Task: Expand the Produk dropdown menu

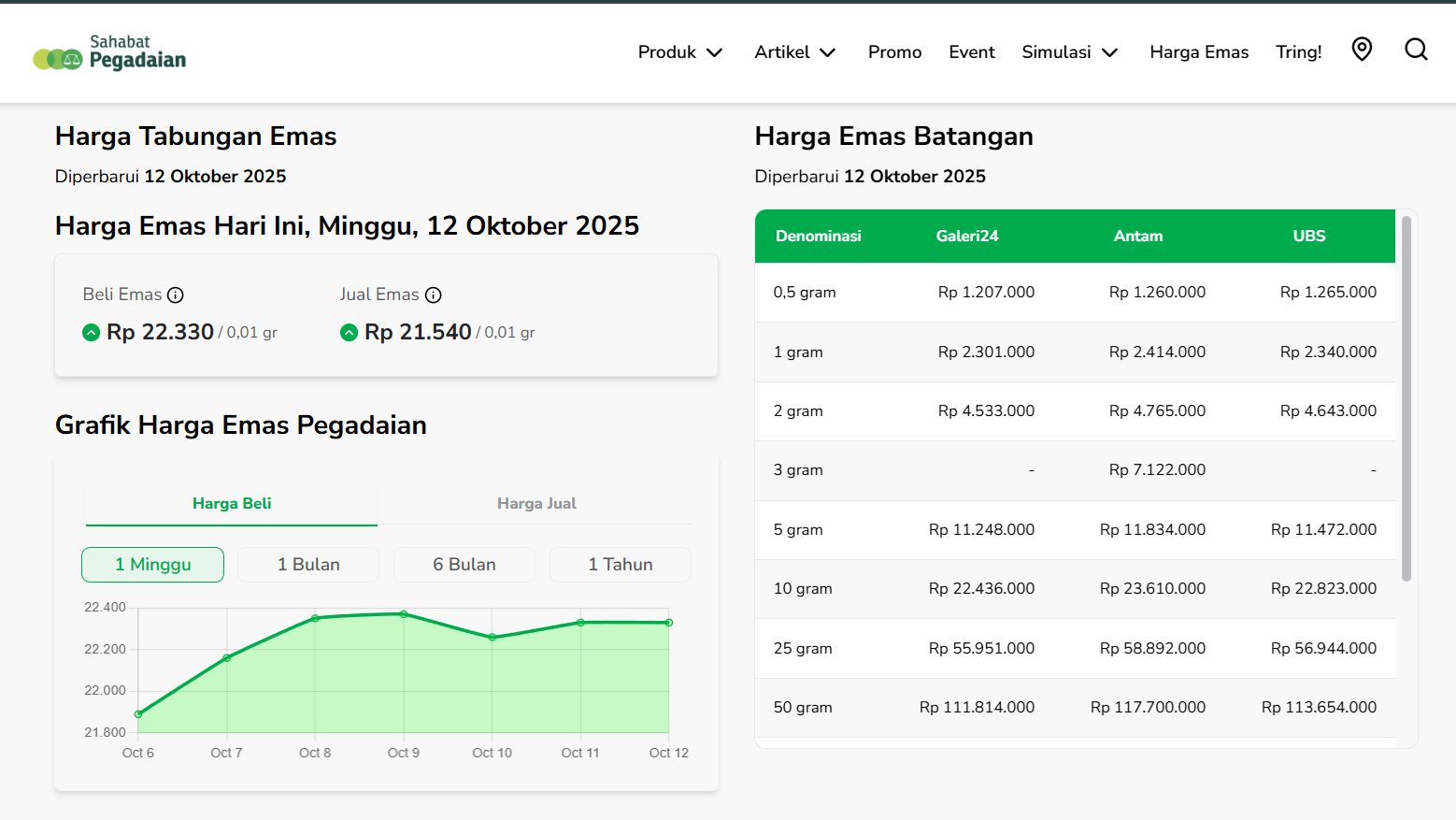Action: click(x=679, y=52)
